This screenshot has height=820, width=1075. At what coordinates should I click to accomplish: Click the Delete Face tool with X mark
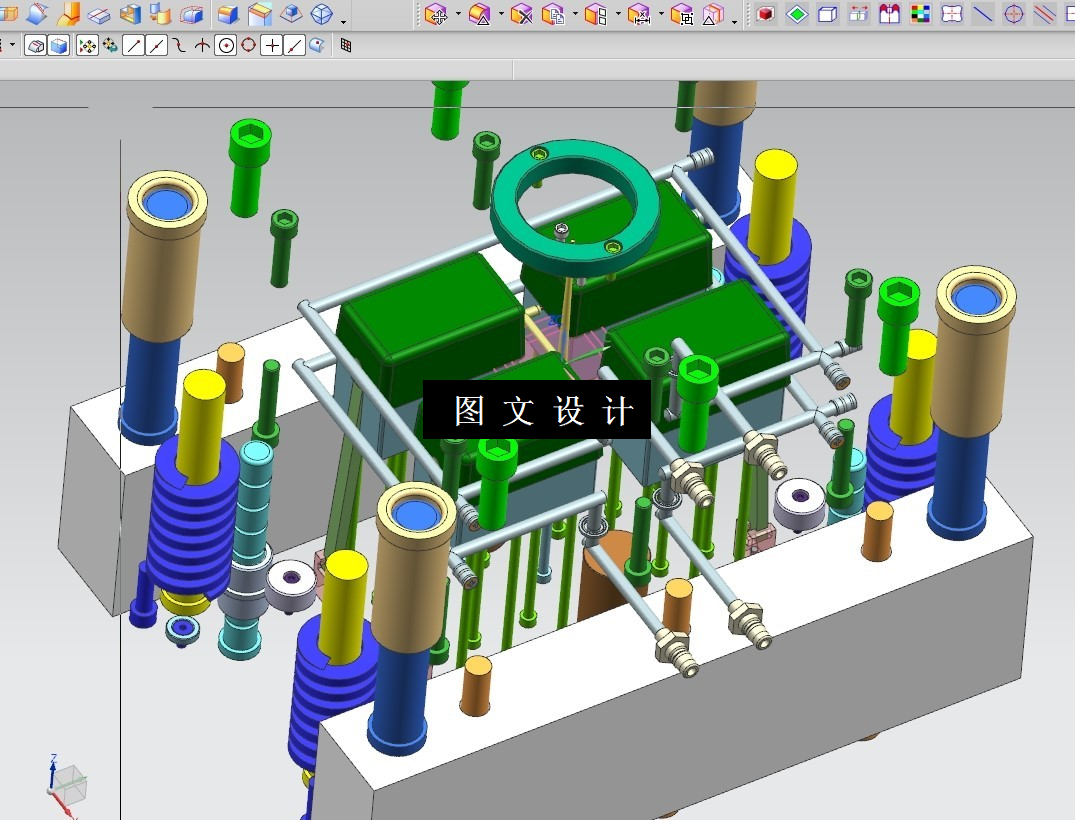521,14
